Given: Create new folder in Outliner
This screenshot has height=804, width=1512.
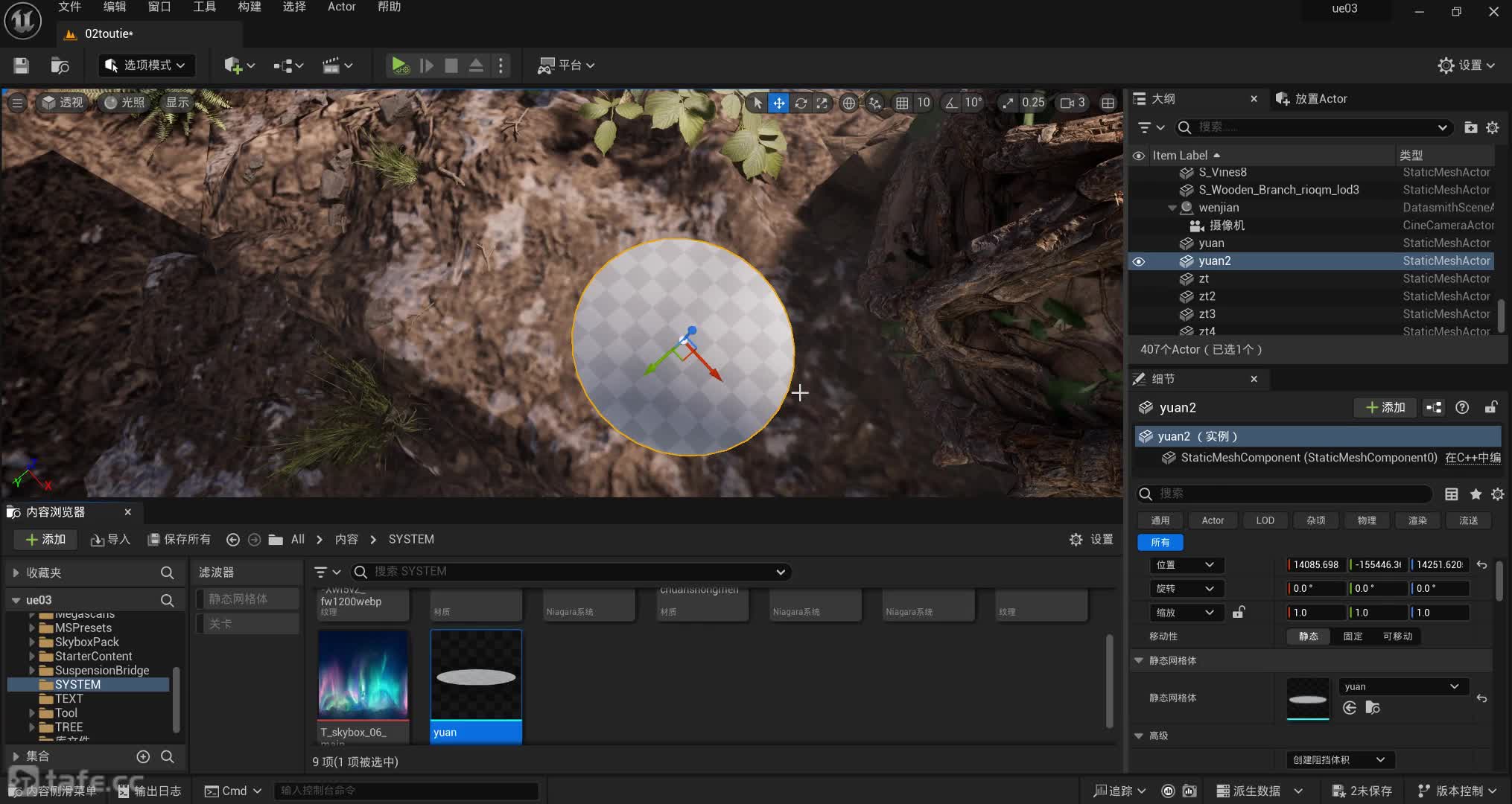Looking at the screenshot, I should [x=1470, y=127].
